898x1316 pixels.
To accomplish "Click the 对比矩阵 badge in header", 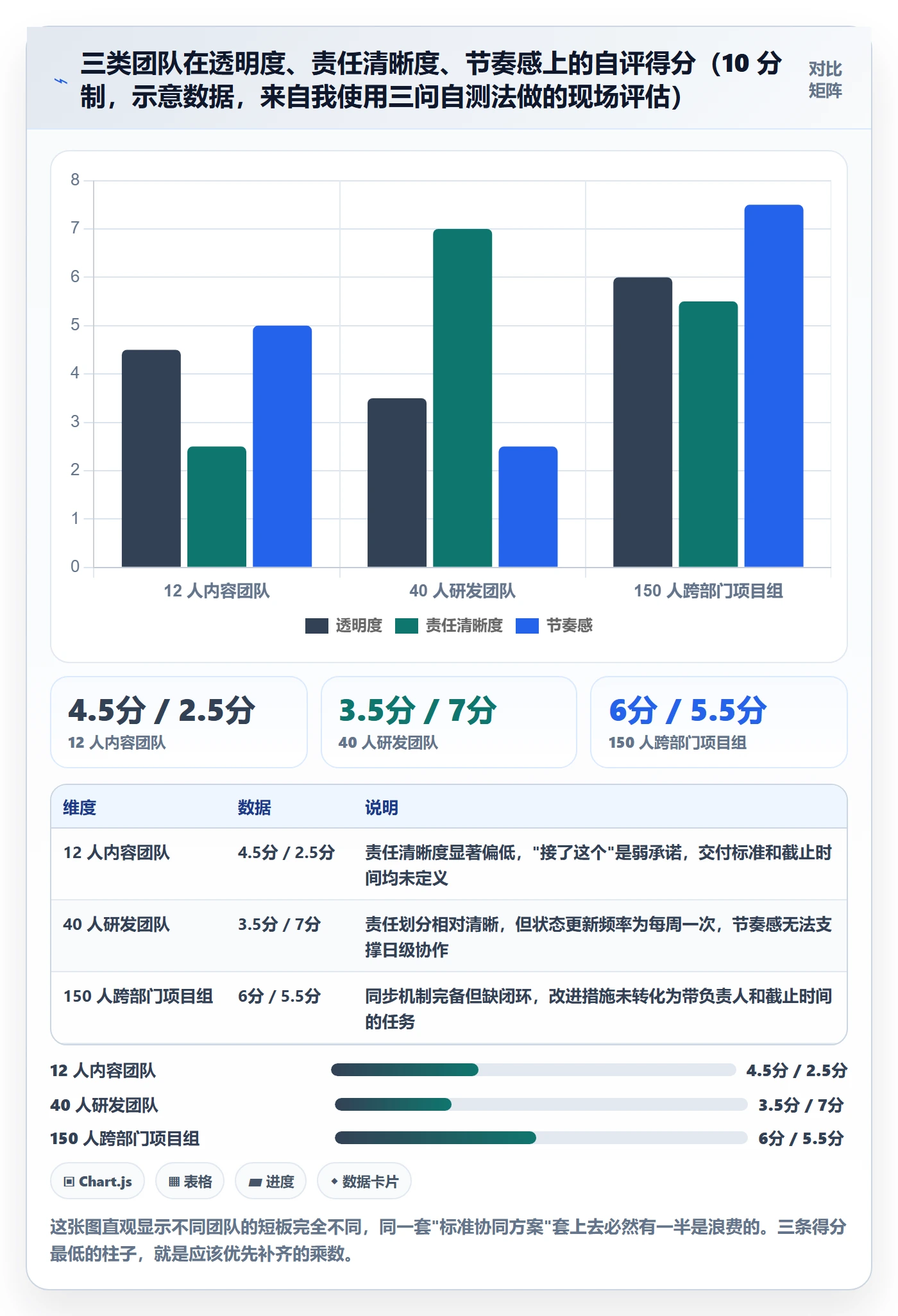I will click(825, 80).
